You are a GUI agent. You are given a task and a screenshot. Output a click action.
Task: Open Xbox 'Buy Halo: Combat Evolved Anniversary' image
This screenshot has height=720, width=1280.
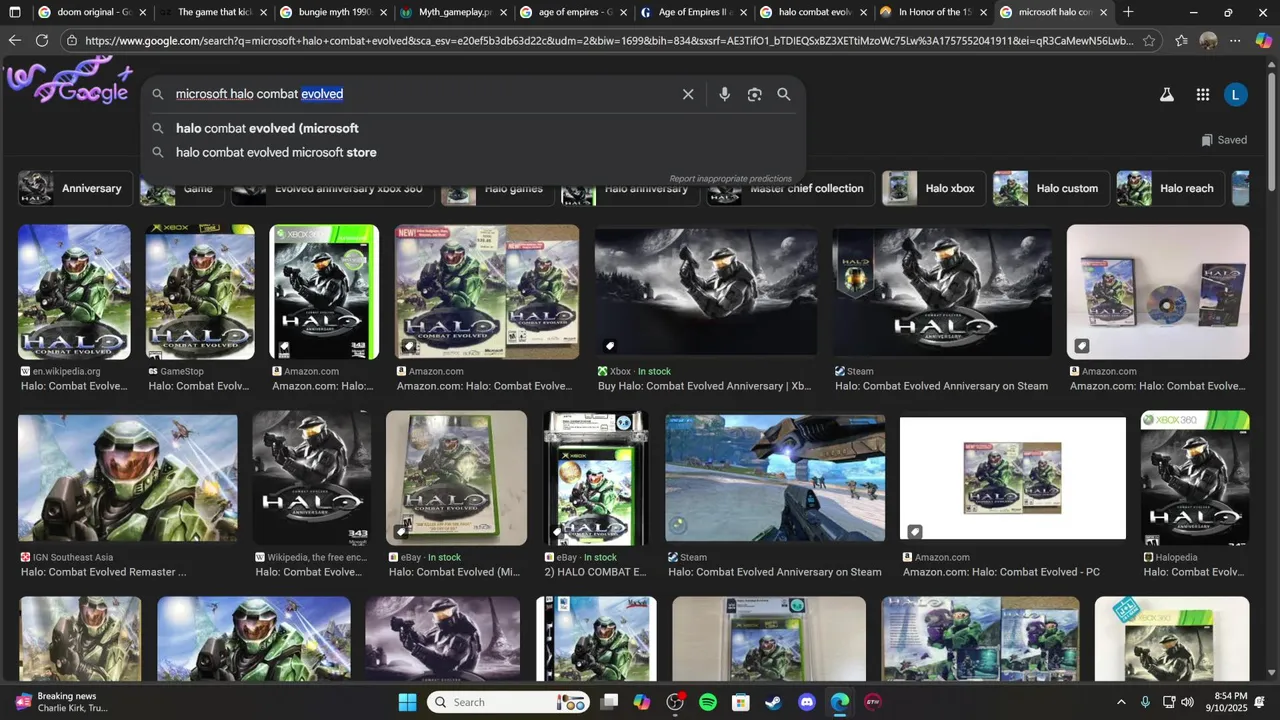click(705, 290)
